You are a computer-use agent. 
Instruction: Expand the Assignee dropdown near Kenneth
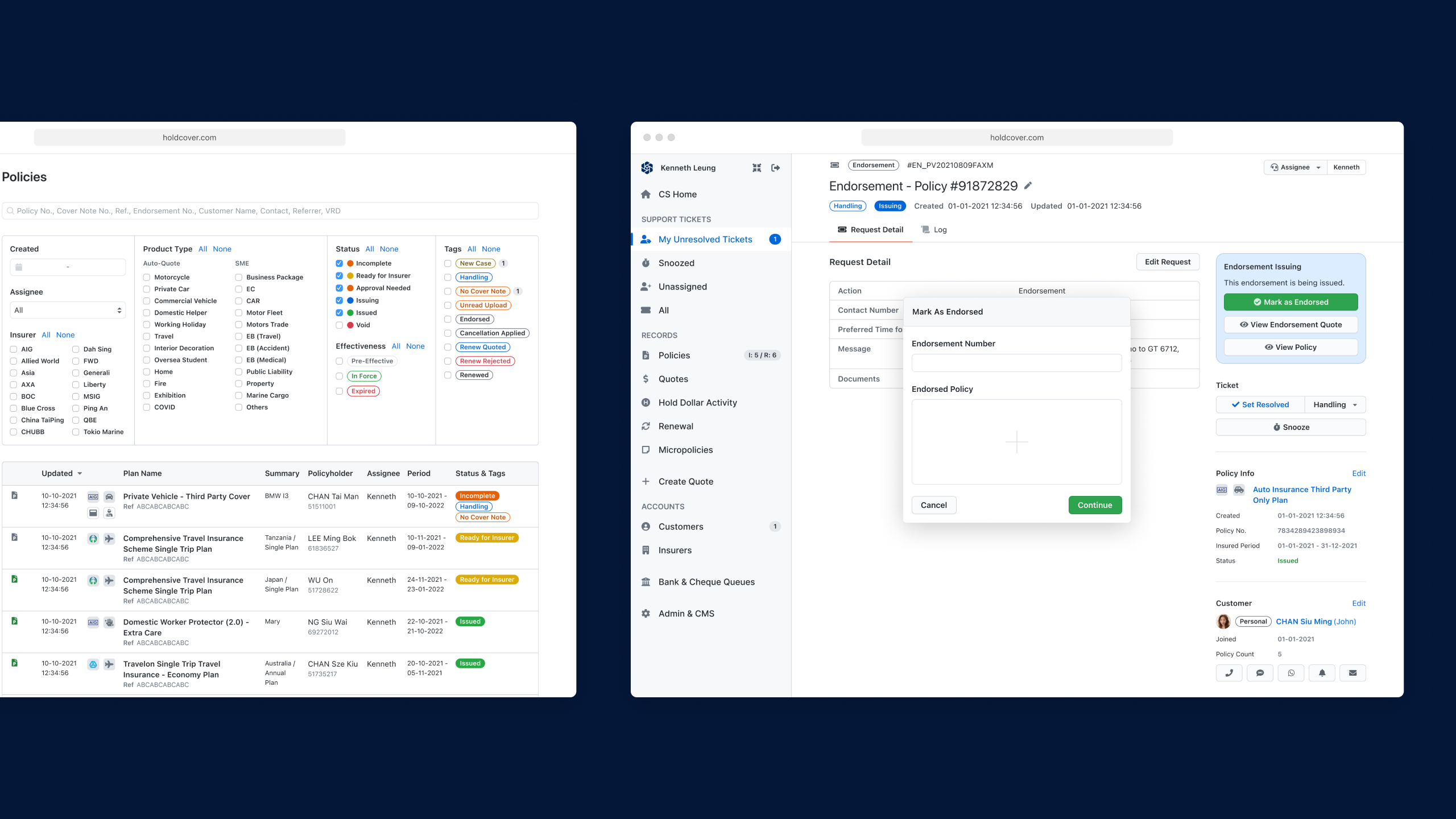tap(1295, 167)
